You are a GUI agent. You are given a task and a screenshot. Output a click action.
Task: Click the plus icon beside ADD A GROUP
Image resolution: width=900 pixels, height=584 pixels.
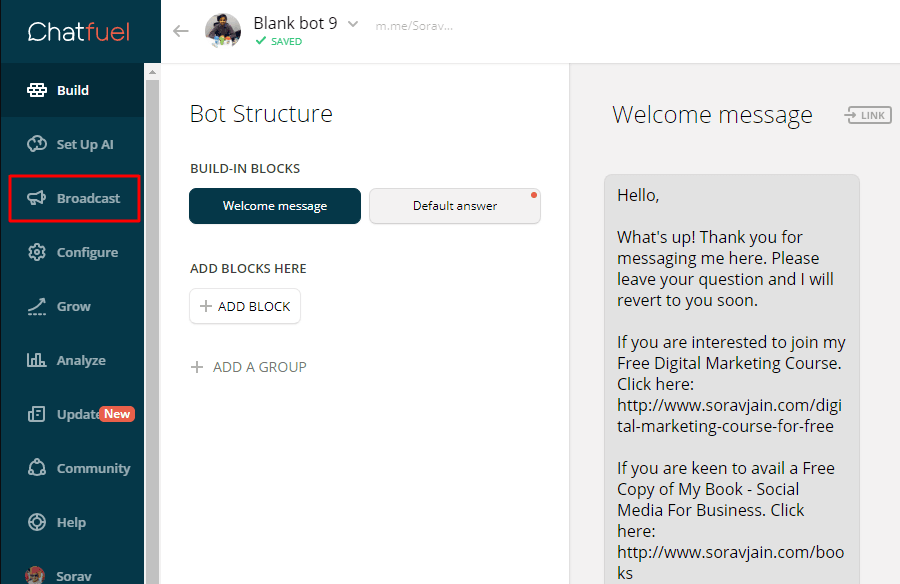click(197, 367)
